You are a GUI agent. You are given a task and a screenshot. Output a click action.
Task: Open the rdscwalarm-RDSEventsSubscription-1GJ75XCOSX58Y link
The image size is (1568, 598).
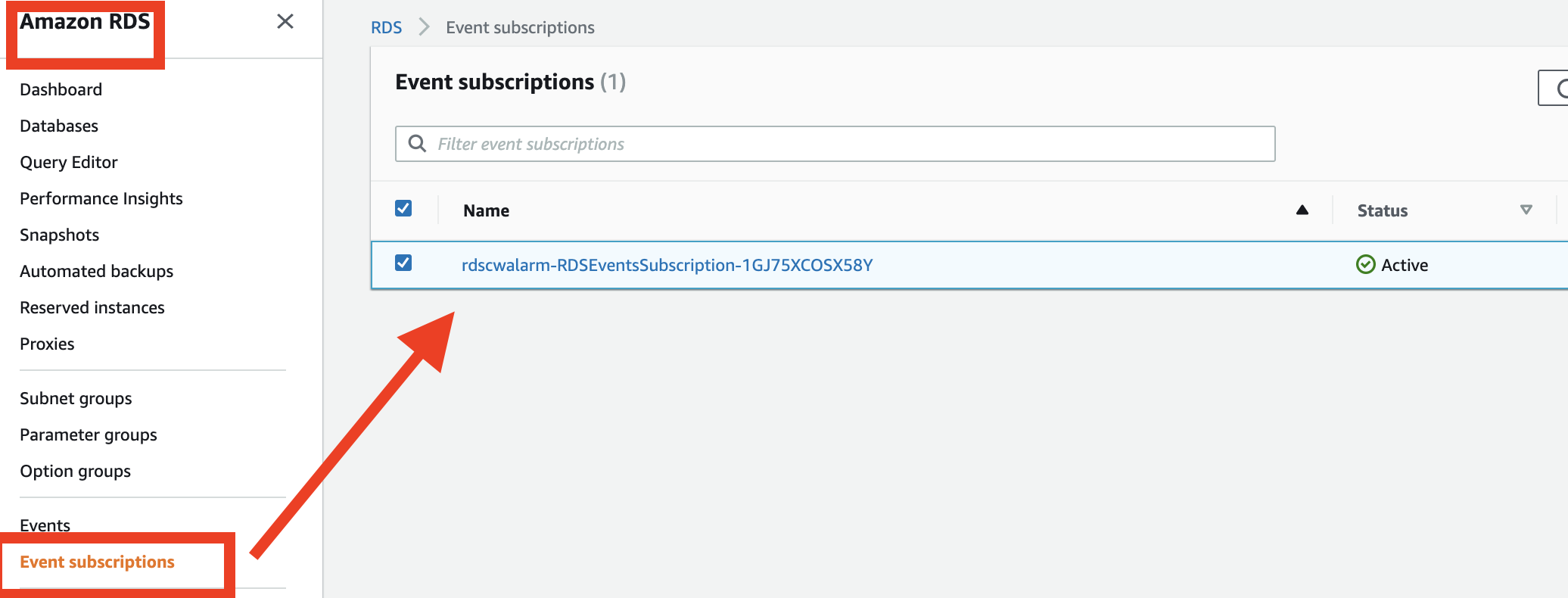coord(667,265)
